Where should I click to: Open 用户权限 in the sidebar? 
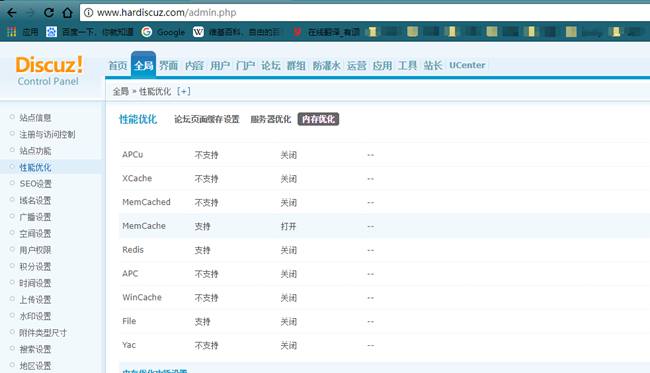tap(35, 250)
